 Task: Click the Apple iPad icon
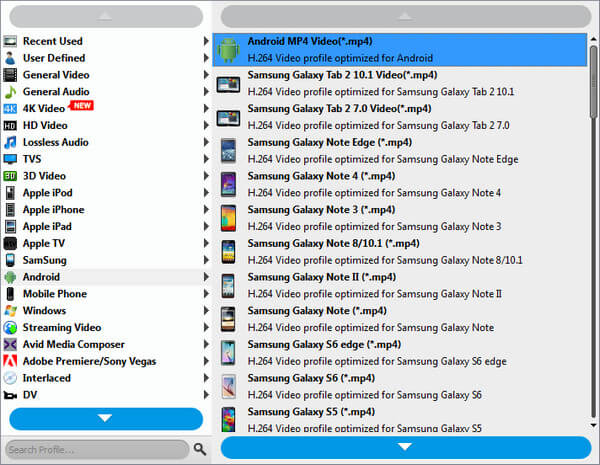[10, 227]
